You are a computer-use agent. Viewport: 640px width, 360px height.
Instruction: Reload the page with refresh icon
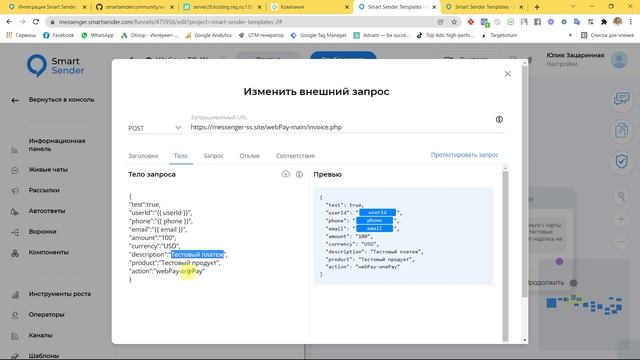point(36,22)
